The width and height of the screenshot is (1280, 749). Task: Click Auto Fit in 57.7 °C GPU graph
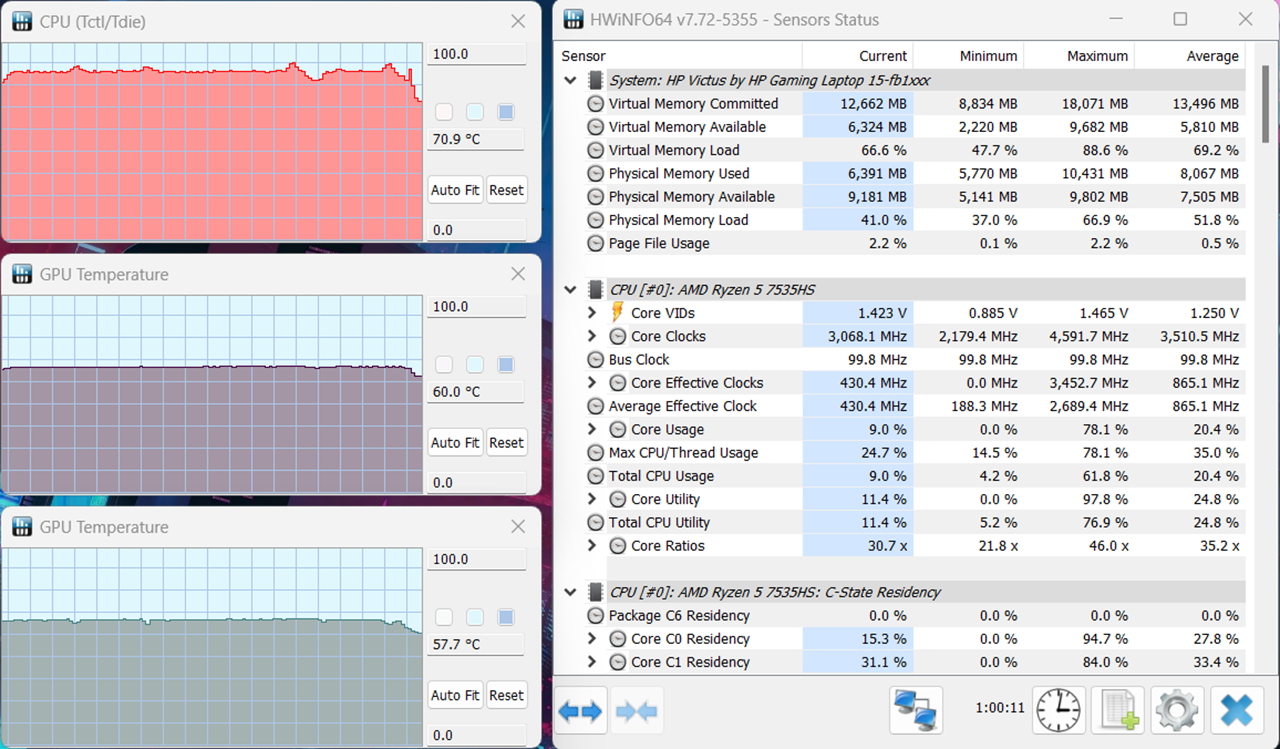point(455,695)
